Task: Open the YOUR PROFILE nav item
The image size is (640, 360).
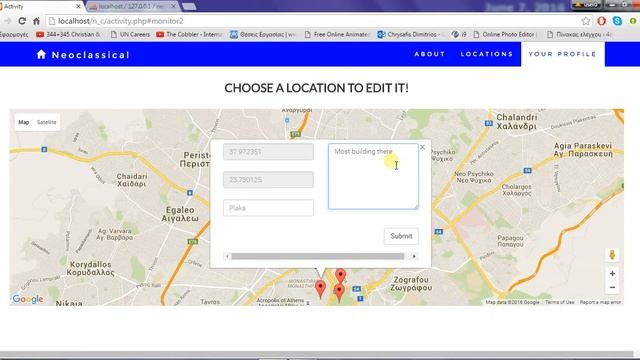Action: [562, 54]
